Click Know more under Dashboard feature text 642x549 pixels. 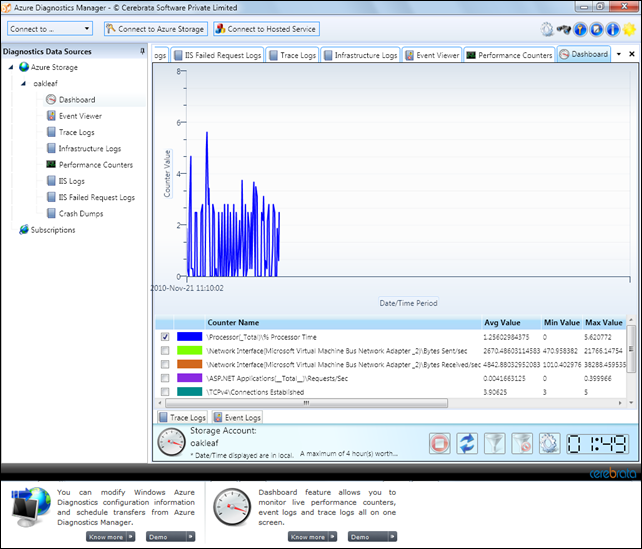click(312, 537)
